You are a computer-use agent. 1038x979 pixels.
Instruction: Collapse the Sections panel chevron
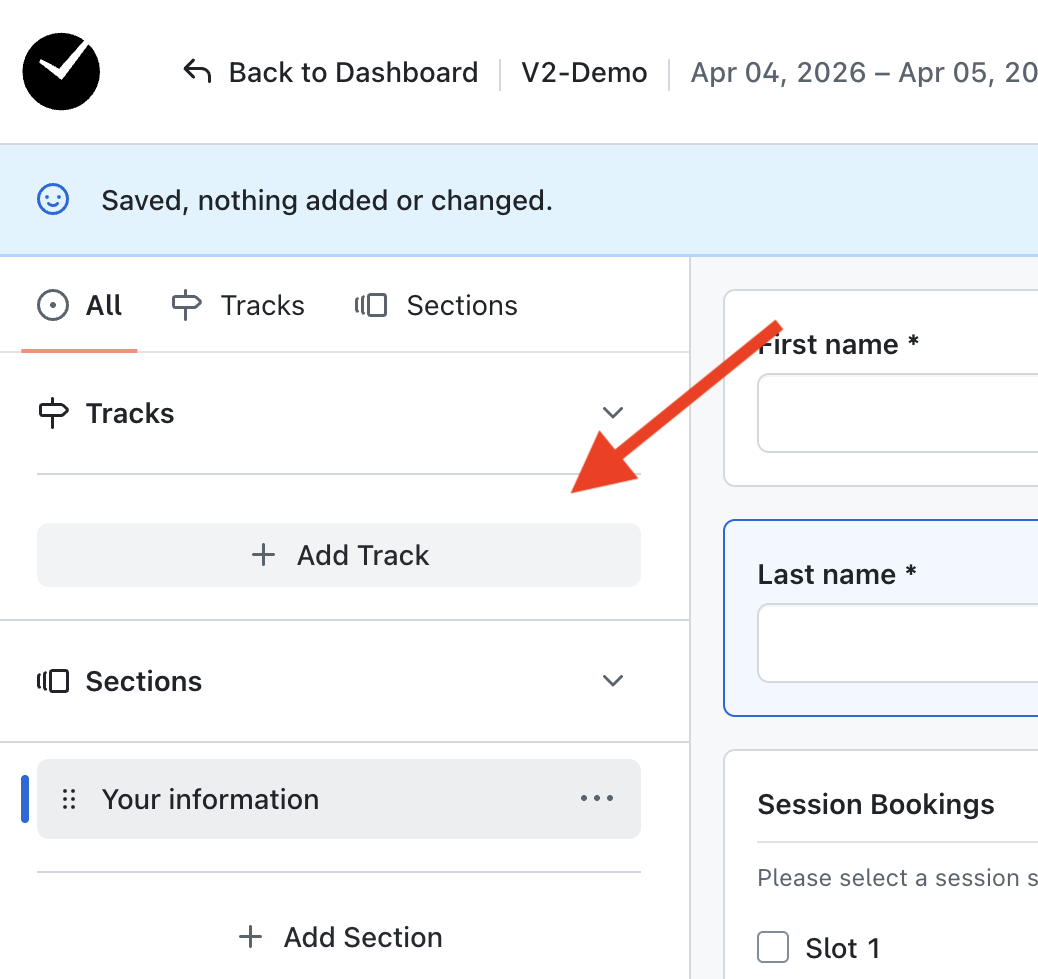coord(613,680)
